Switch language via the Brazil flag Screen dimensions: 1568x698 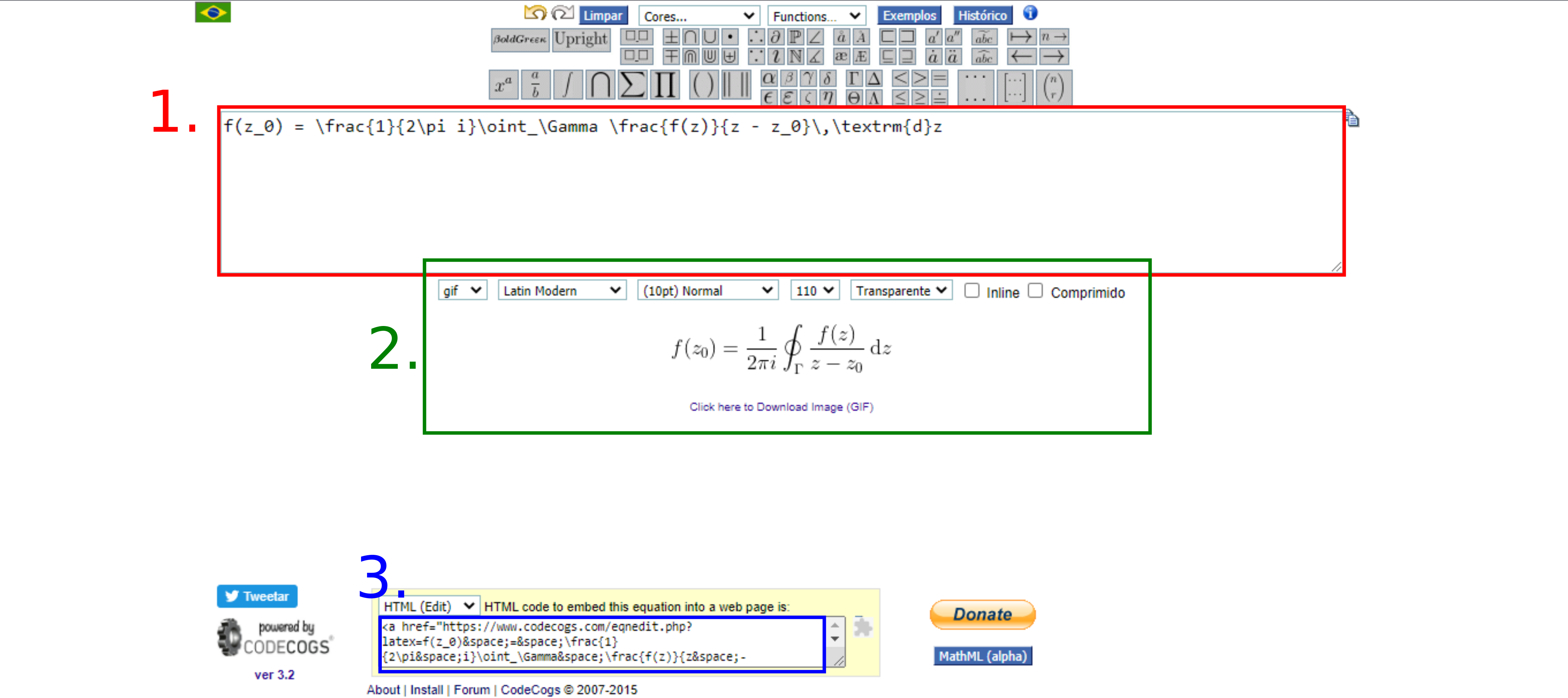tap(213, 12)
